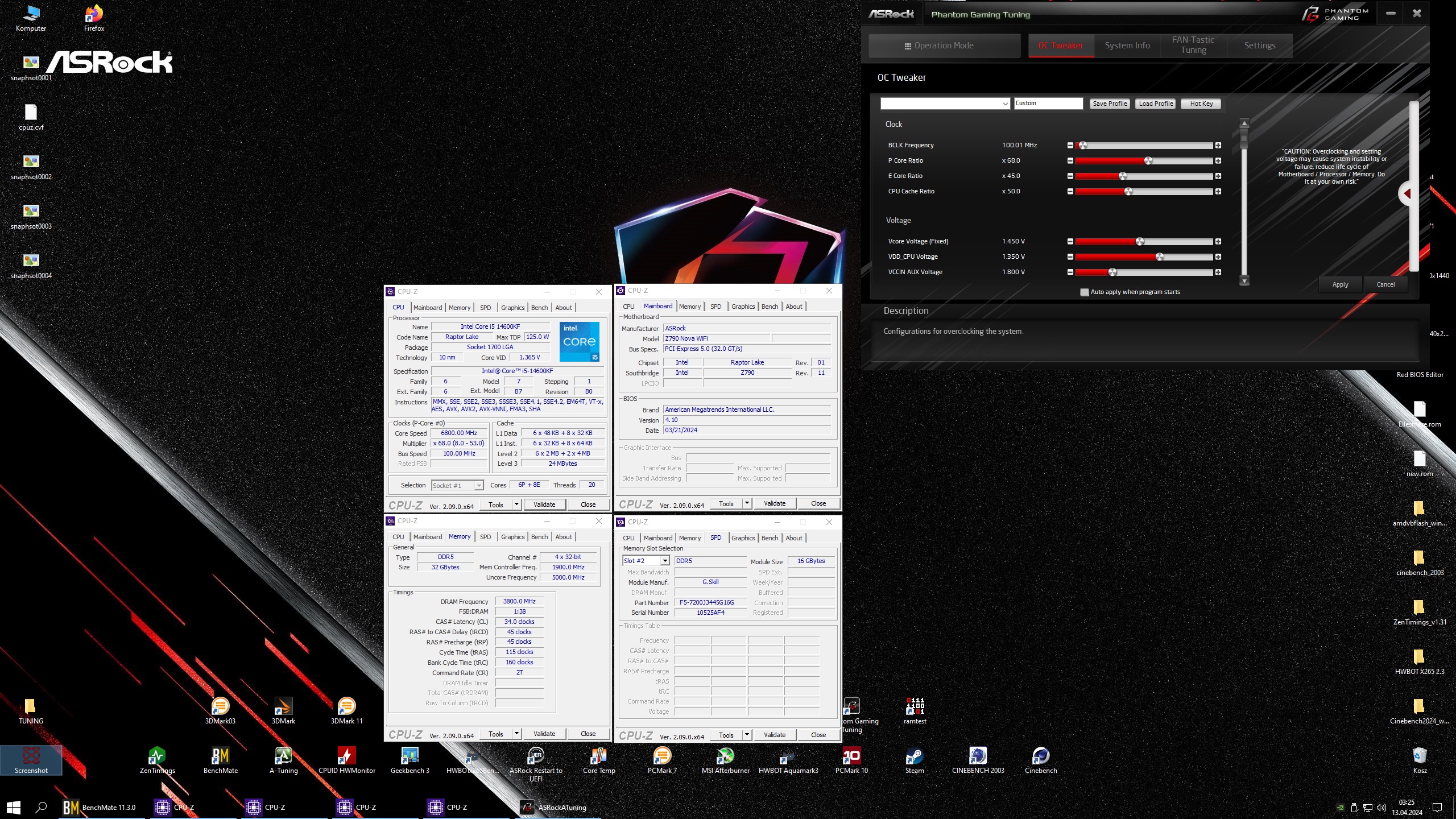This screenshot has width=1456, height=819.
Task: Launch BenchMate from the desktop icon
Action: pyautogui.click(x=220, y=760)
